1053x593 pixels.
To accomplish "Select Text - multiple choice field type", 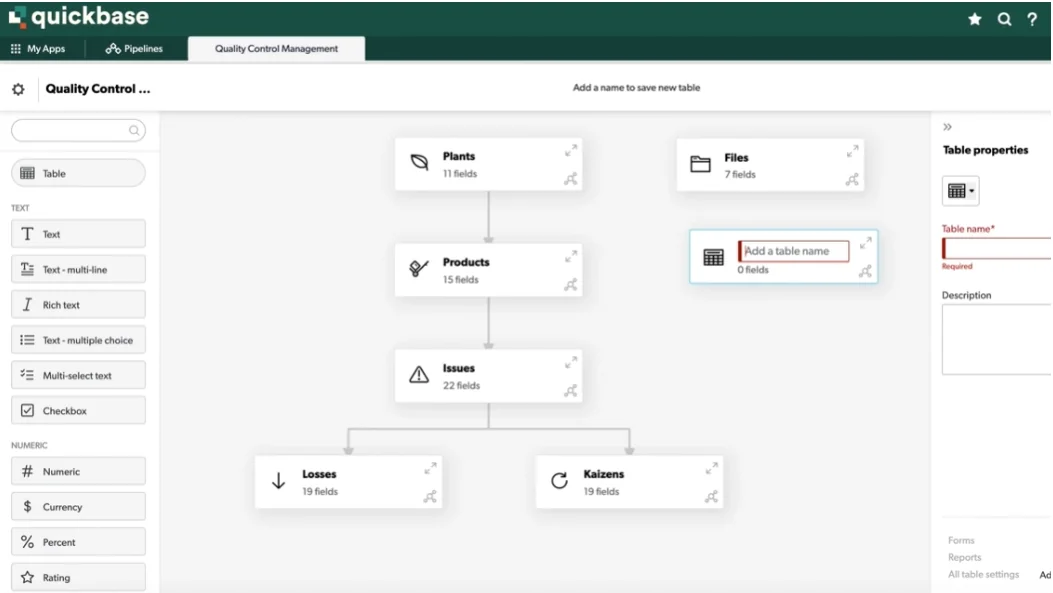I will 78,340.
